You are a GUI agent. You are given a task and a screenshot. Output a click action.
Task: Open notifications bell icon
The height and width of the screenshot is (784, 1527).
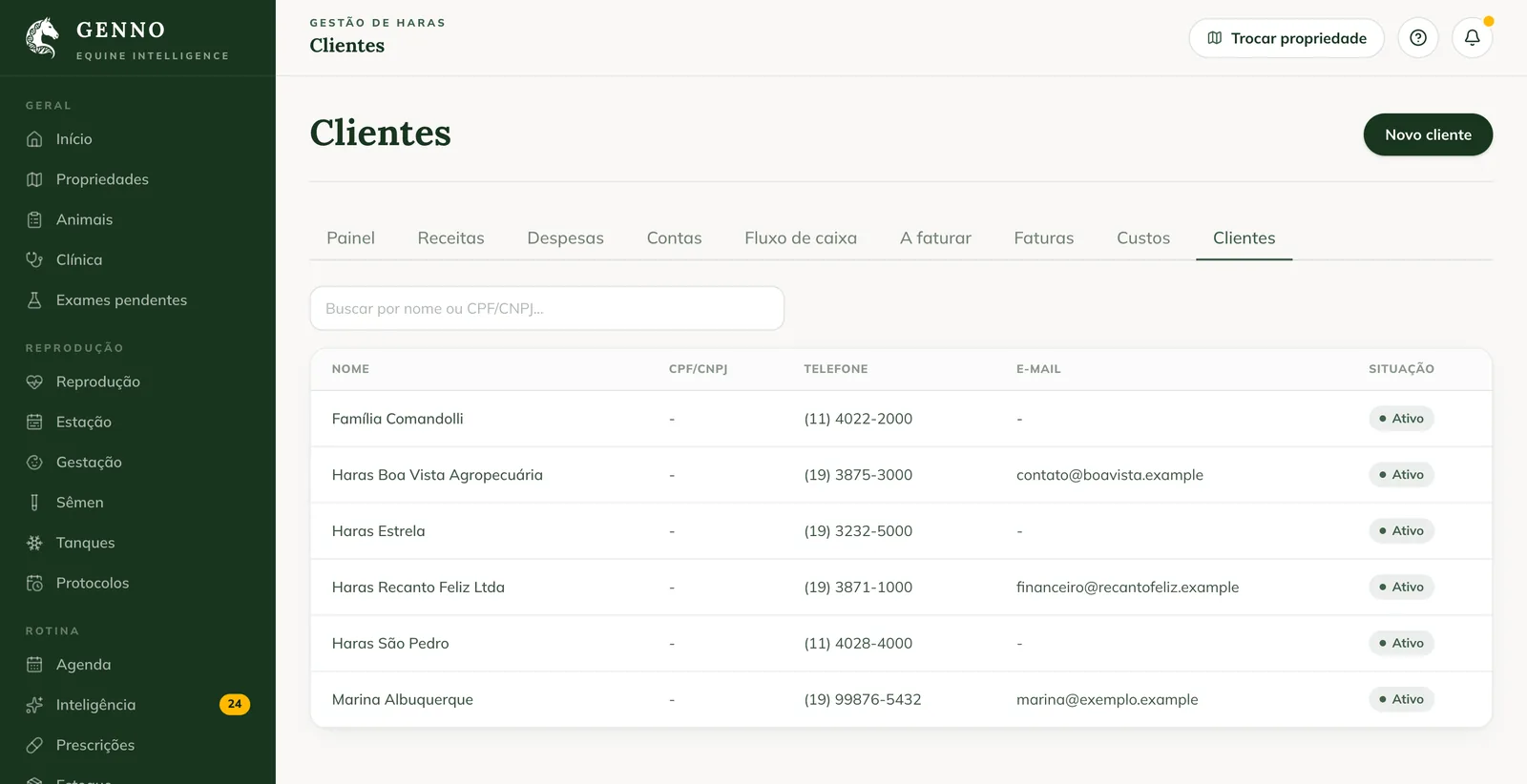[x=1473, y=38]
